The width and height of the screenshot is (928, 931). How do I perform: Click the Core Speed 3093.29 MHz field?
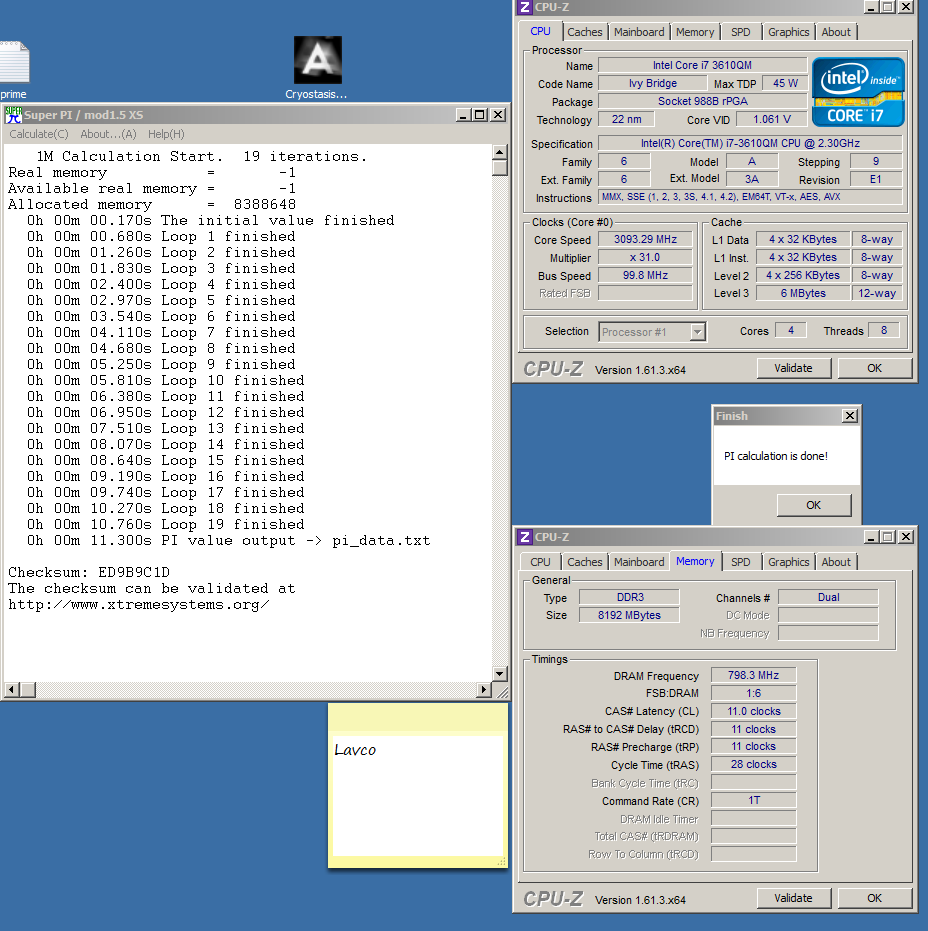645,239
